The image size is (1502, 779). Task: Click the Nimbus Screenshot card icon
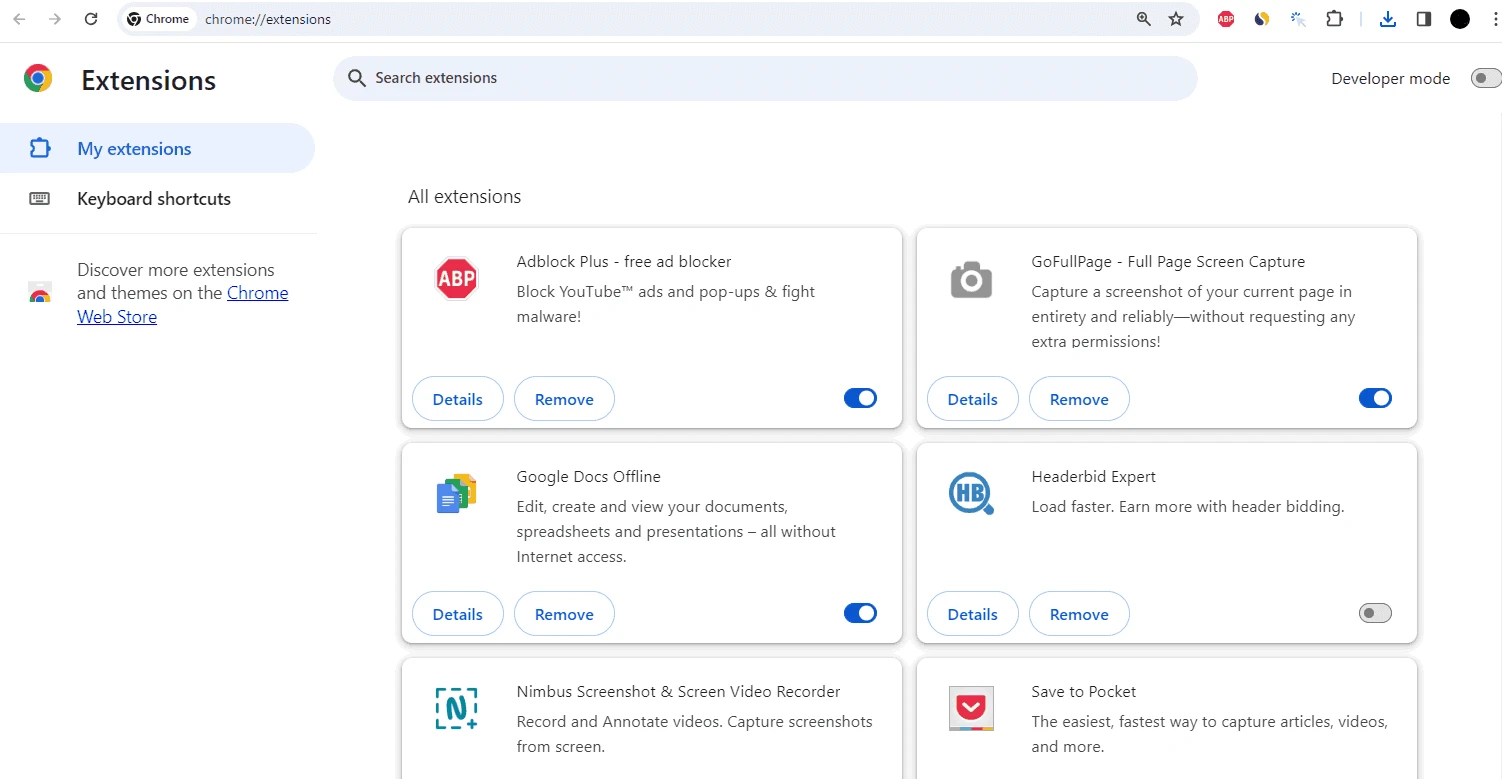pyautogui.click(x=457, y=708)
